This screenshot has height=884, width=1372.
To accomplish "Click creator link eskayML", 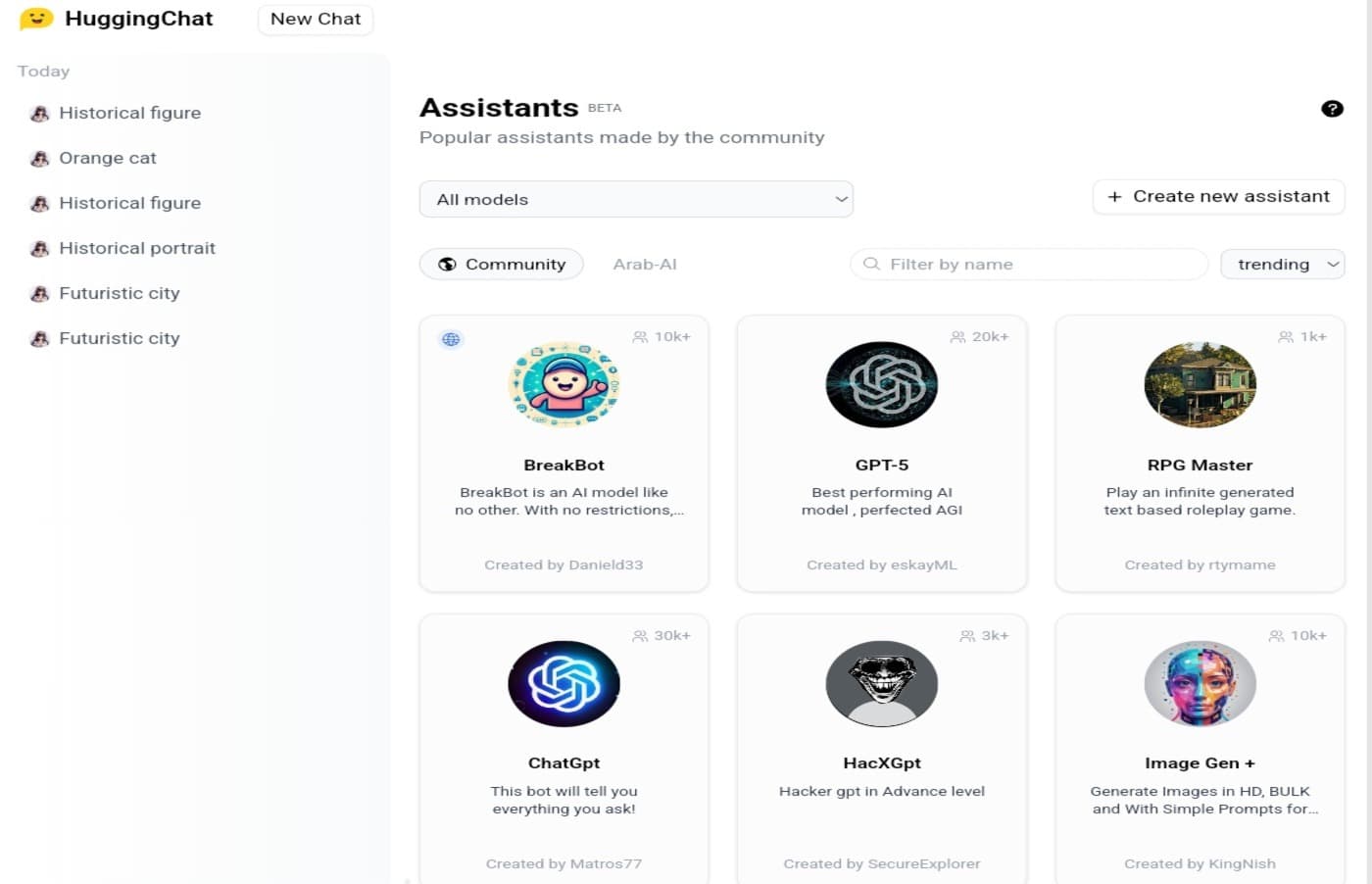I will (x=924, y=565).
